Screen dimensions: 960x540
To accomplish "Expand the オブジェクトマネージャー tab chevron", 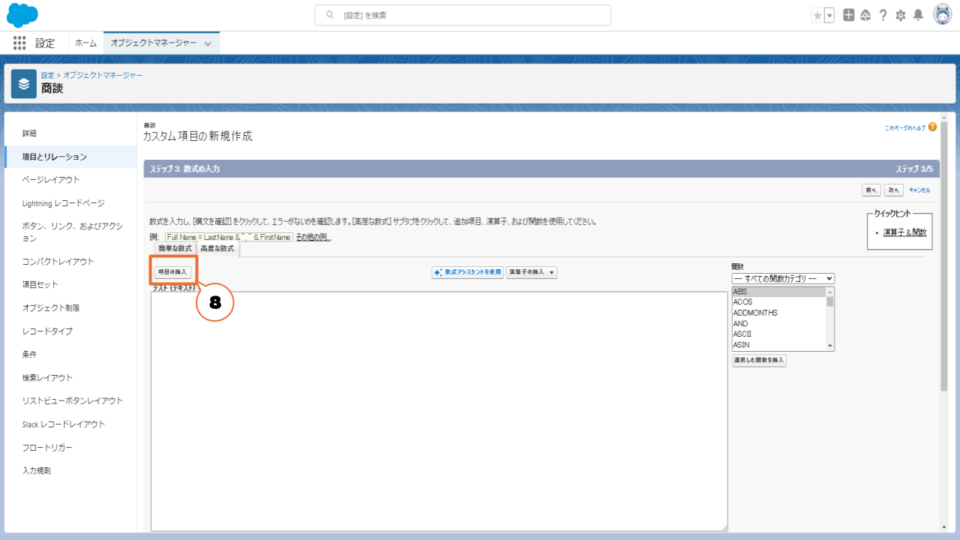I will (208, 43).
